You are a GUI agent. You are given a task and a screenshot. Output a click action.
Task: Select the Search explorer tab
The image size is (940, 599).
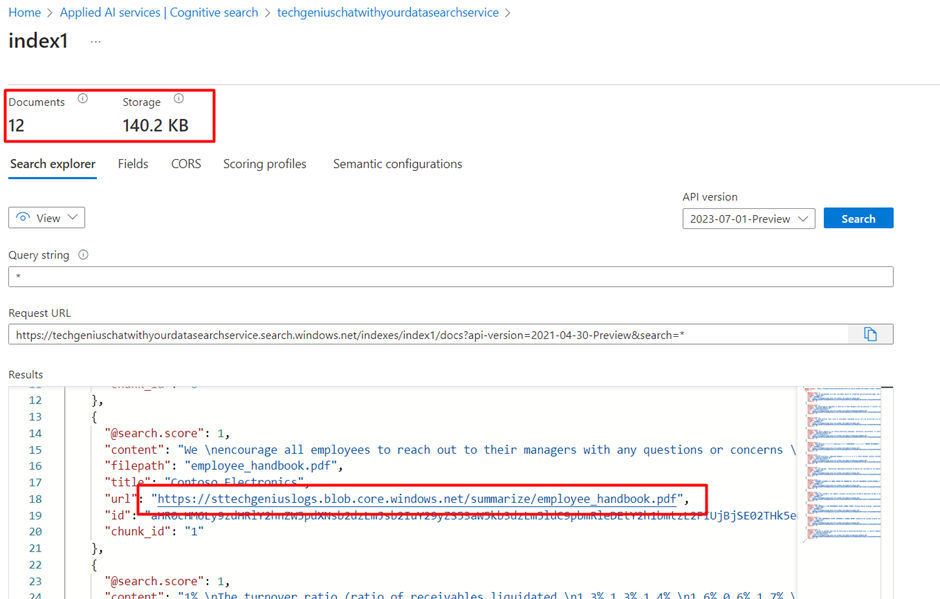[x=53, y=164]
